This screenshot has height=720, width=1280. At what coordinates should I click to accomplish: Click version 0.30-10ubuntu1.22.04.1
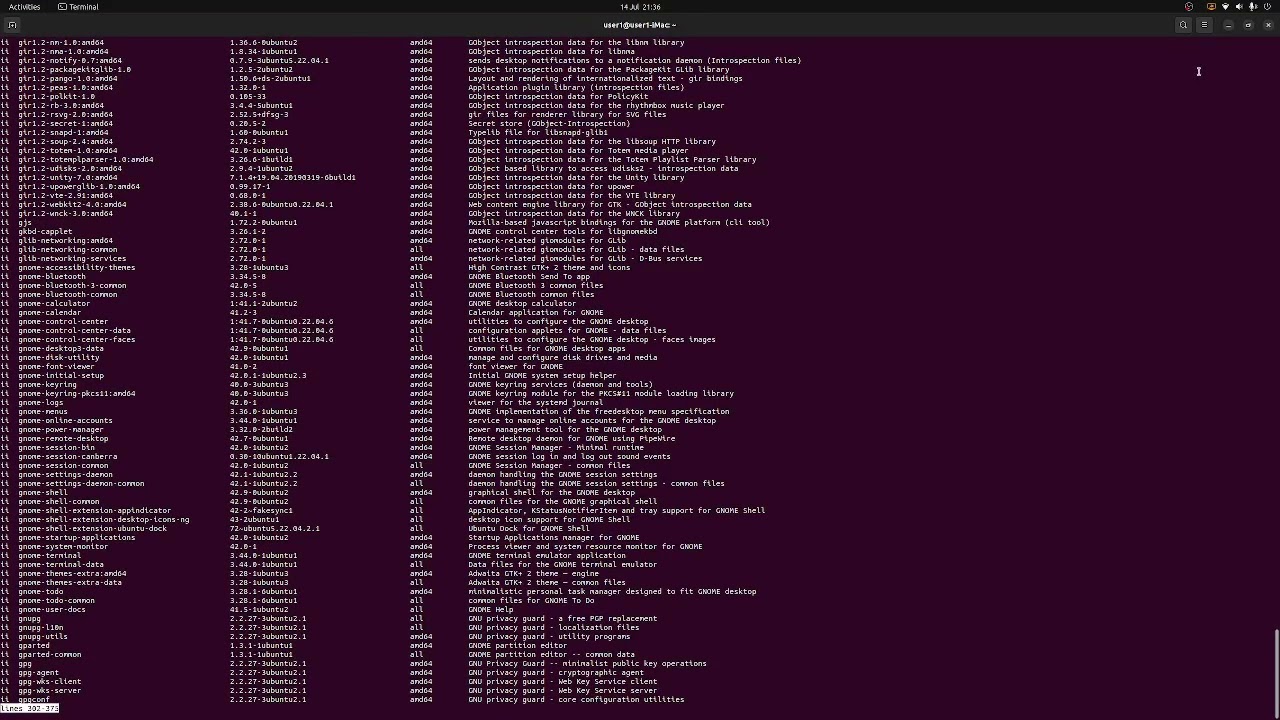coord(279,457)
